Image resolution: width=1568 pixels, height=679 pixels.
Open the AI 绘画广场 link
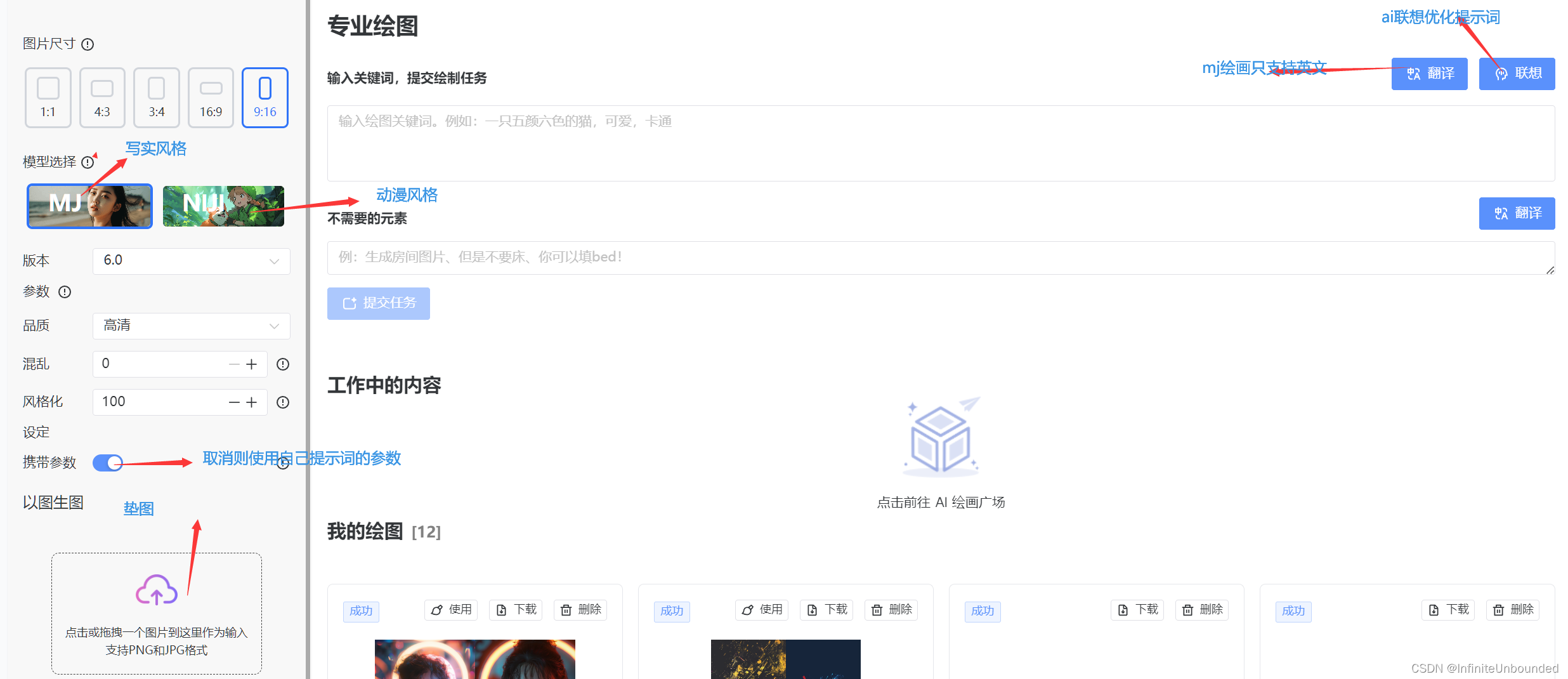[941, 502]
